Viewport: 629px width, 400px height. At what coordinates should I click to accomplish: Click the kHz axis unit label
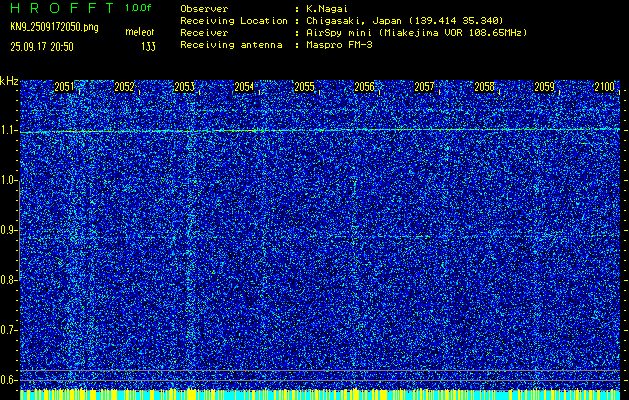click(x=9, y=81)
